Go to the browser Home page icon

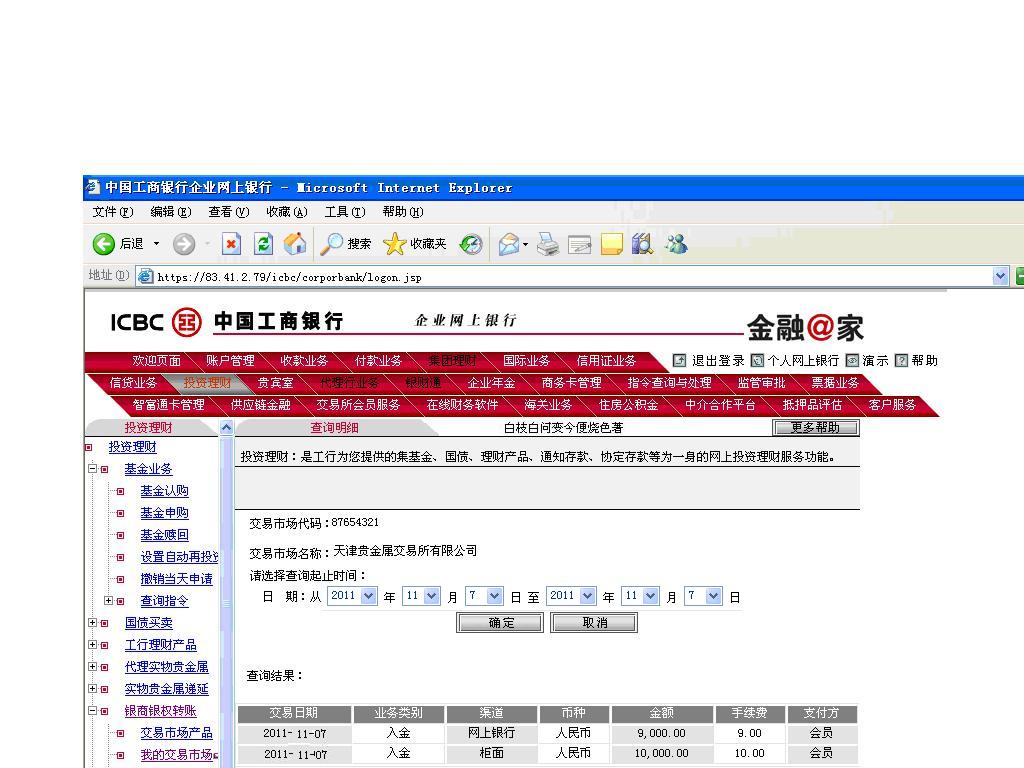[x=295, y=244]
